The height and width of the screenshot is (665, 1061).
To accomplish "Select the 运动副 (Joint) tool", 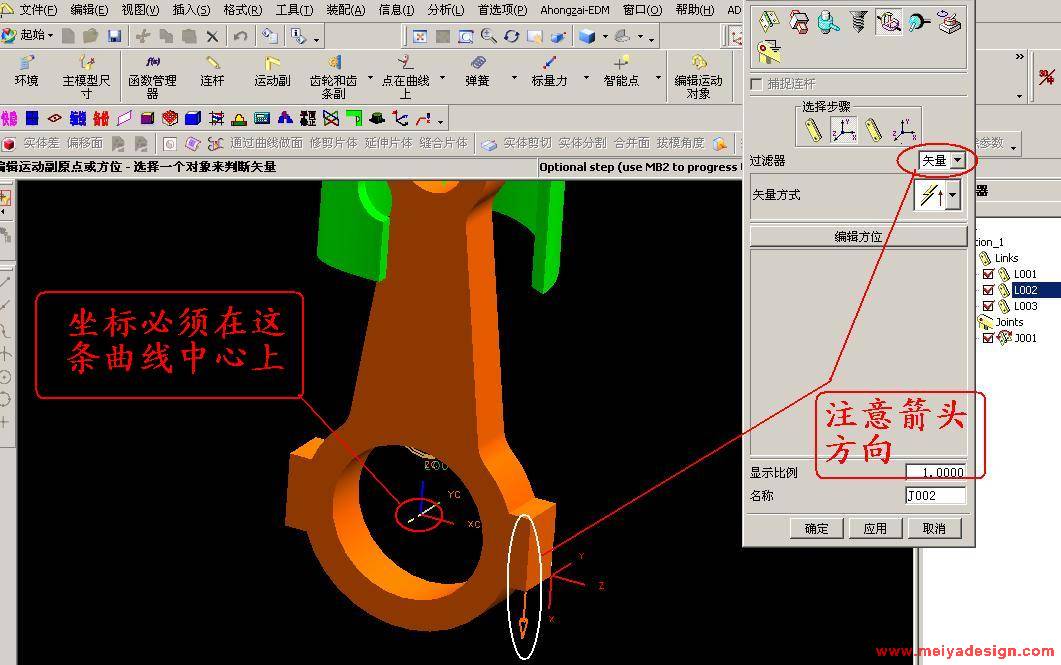I will click(x=271, y=71).
